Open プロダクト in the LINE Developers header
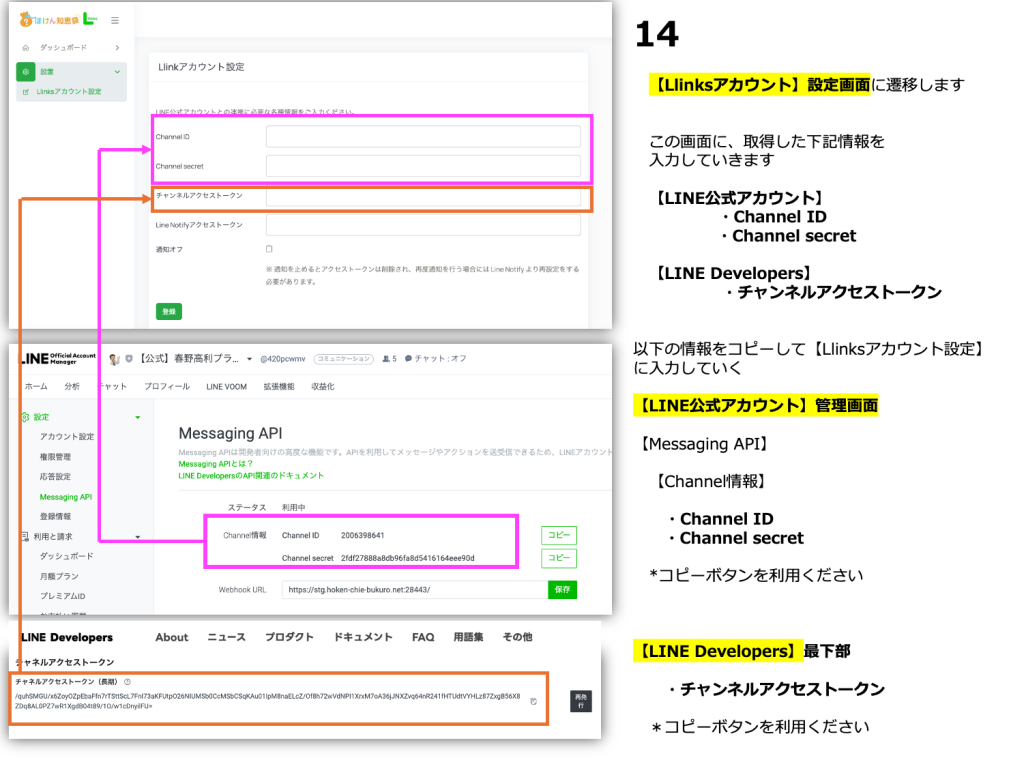 tap(289, 637)
